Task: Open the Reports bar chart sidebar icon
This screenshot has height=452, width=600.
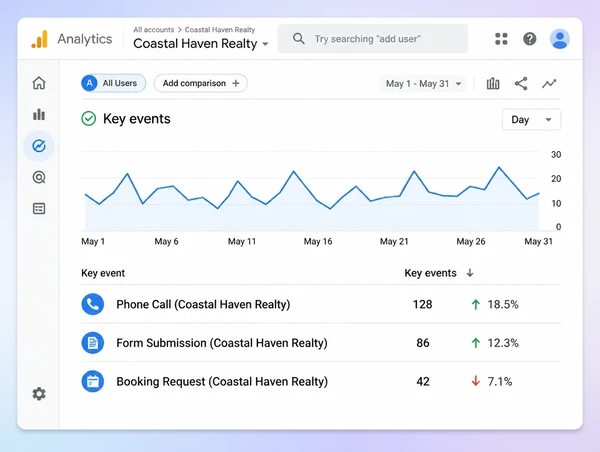Action: [x=39, y=114]
